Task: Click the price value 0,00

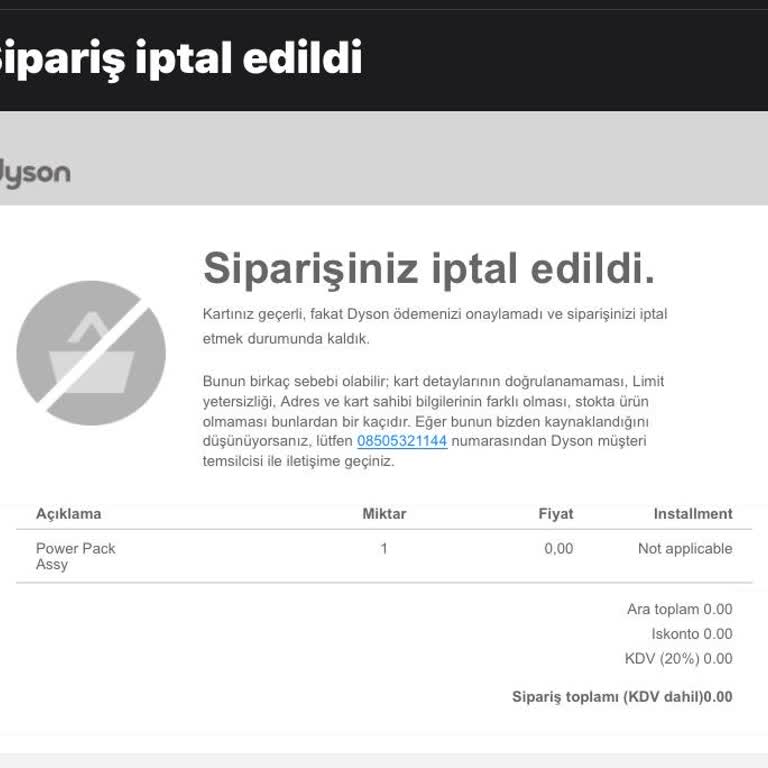Action: (558, 549)
